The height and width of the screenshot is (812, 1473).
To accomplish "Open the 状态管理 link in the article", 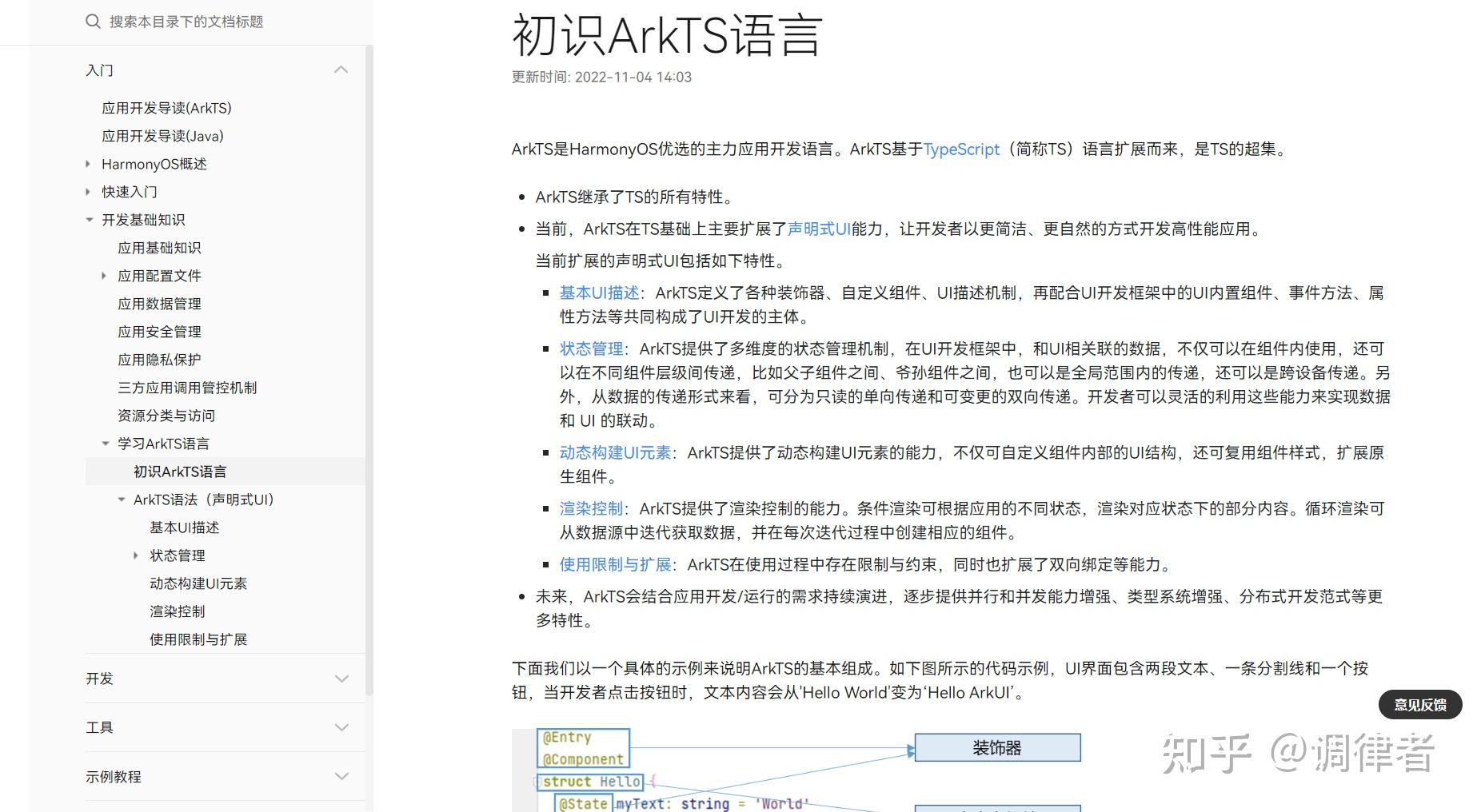I will (x=591, y=348).
